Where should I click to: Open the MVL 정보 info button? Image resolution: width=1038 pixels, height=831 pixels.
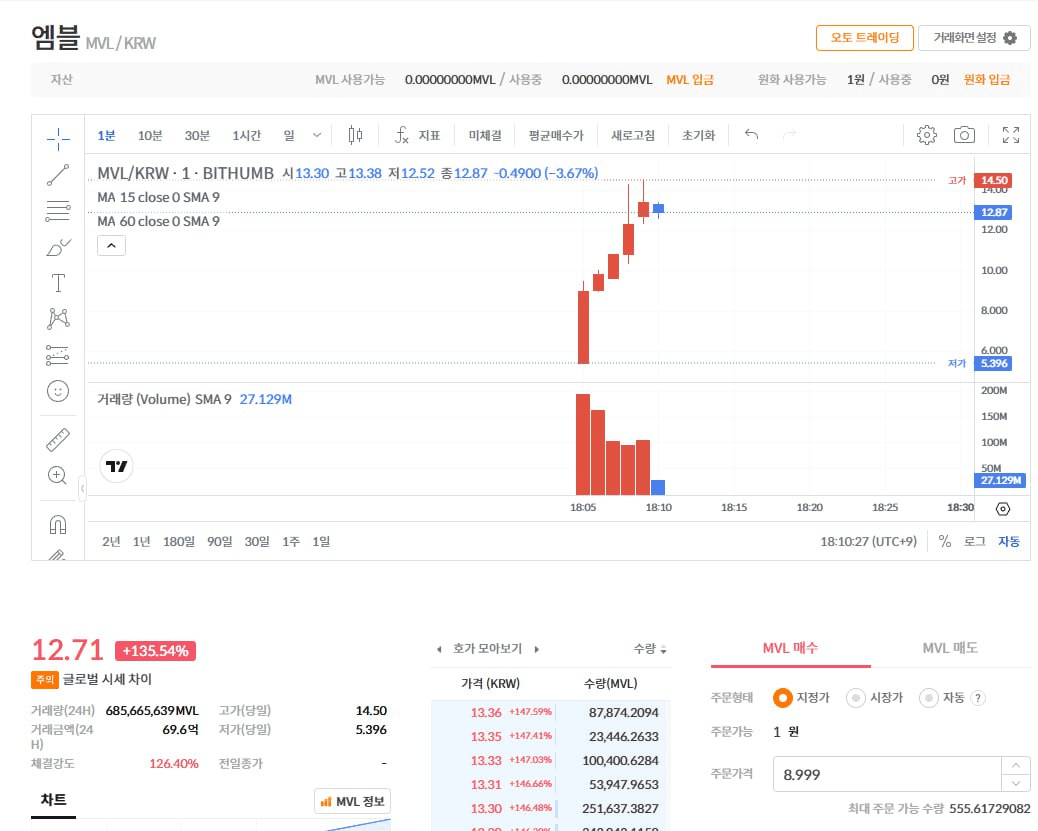pyautogui.click(x=353, y=801)
